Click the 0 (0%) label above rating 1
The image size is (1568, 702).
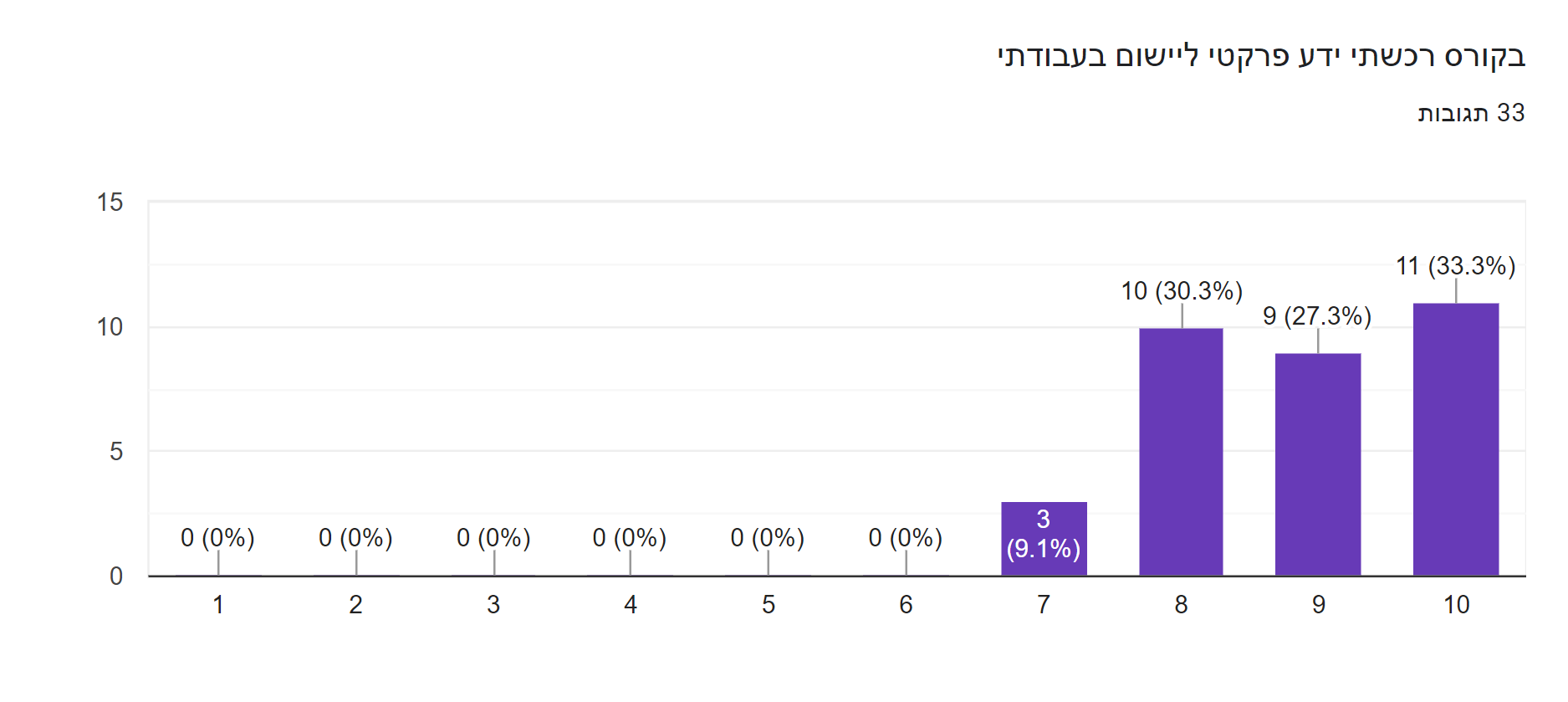[217, 537]
